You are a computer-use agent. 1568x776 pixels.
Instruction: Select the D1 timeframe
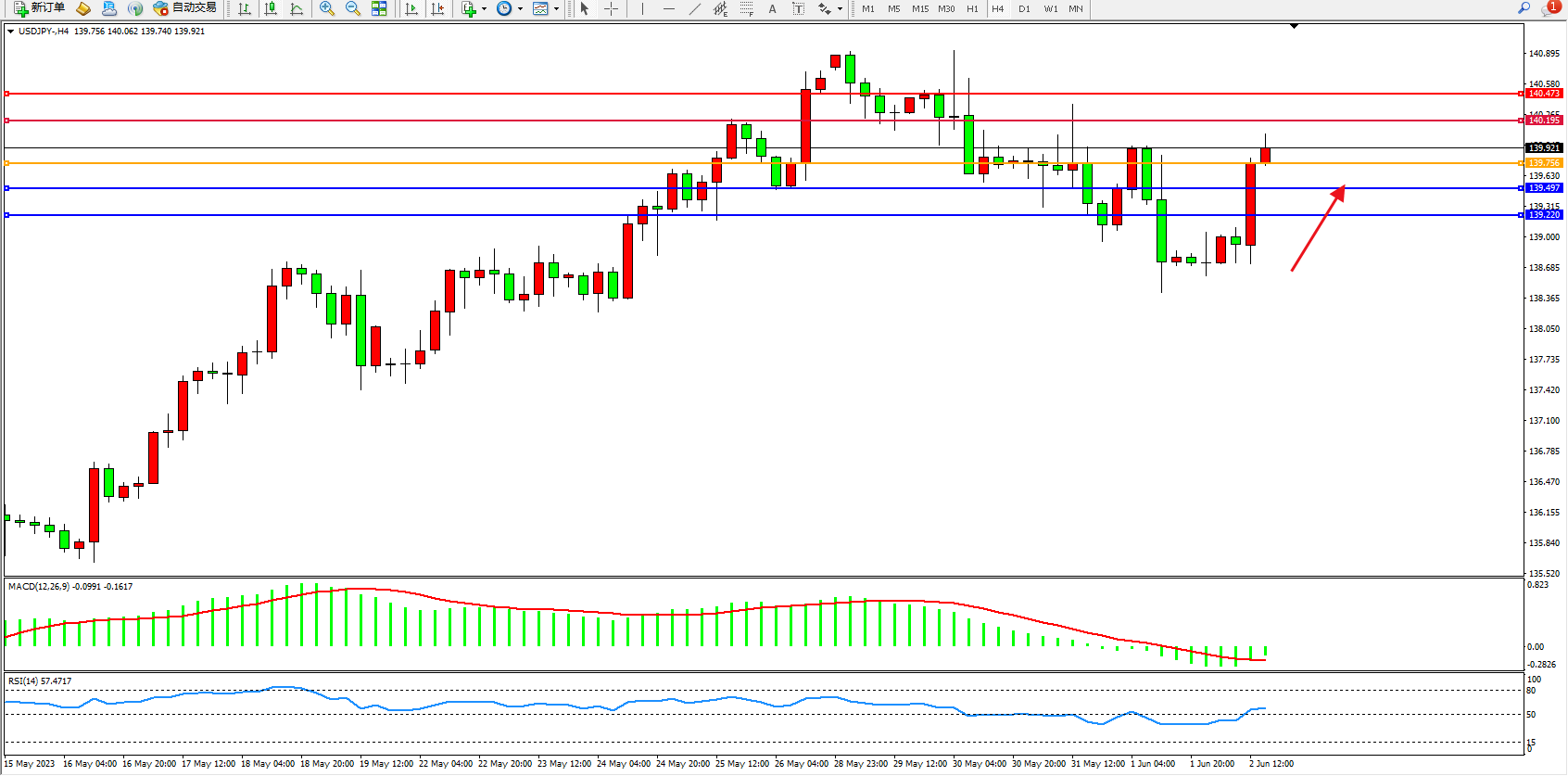tap(1024, 8)
